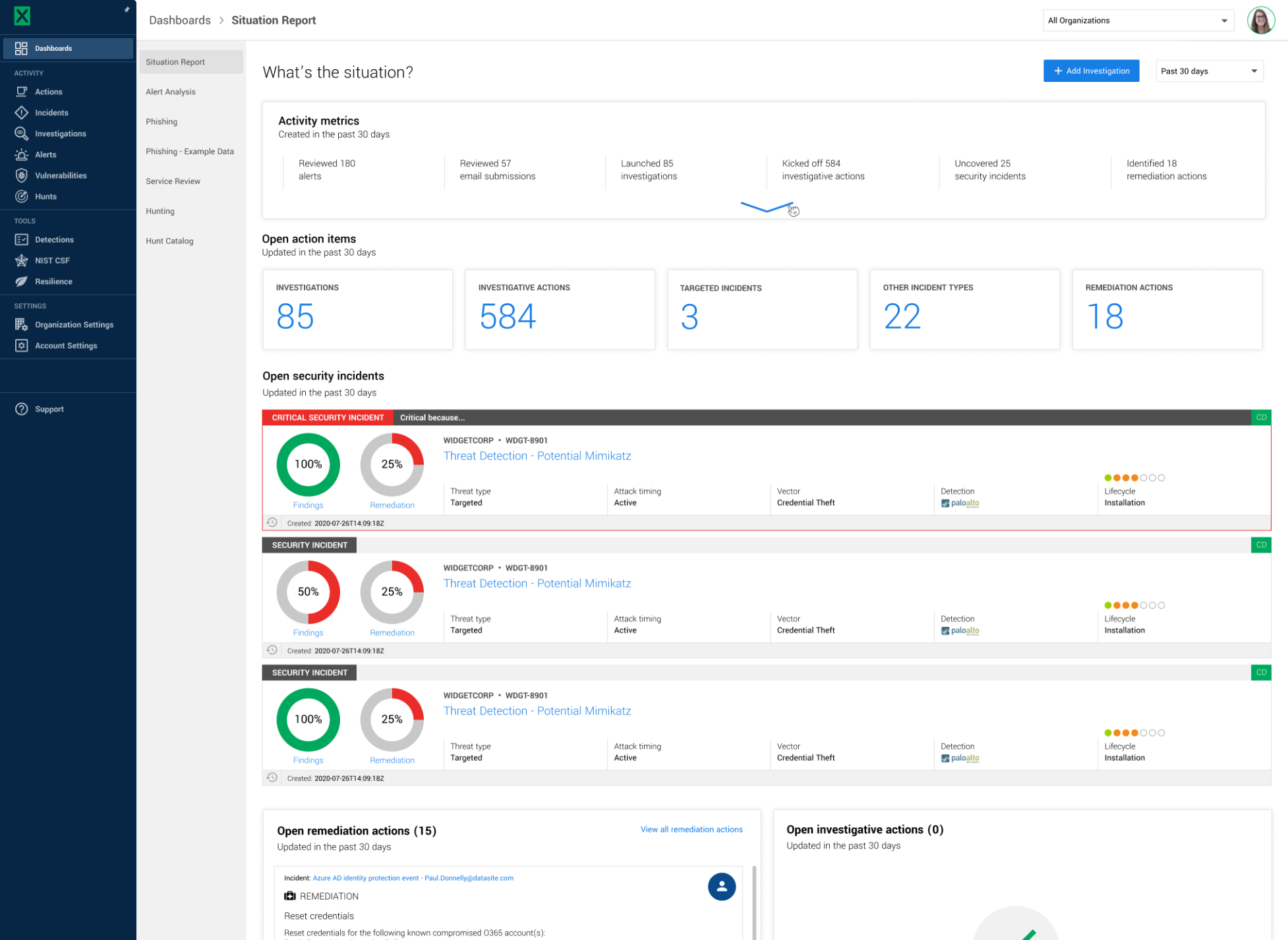Click lifecycle dots indicator in critical incident
Viewport: 1288px width, 940px height.
(x=1134, y=478)
